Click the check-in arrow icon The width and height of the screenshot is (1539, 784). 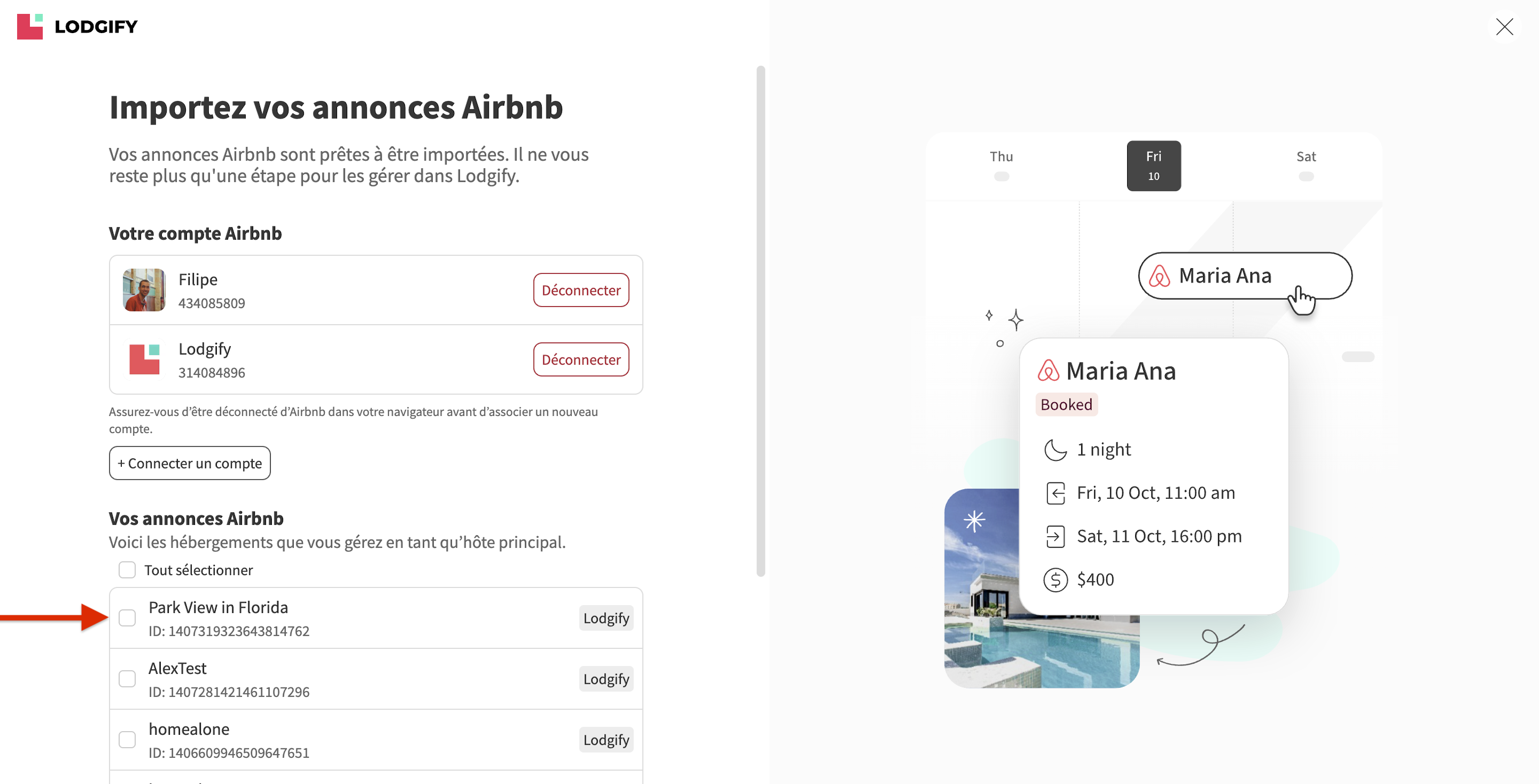tap(1055, 493)
